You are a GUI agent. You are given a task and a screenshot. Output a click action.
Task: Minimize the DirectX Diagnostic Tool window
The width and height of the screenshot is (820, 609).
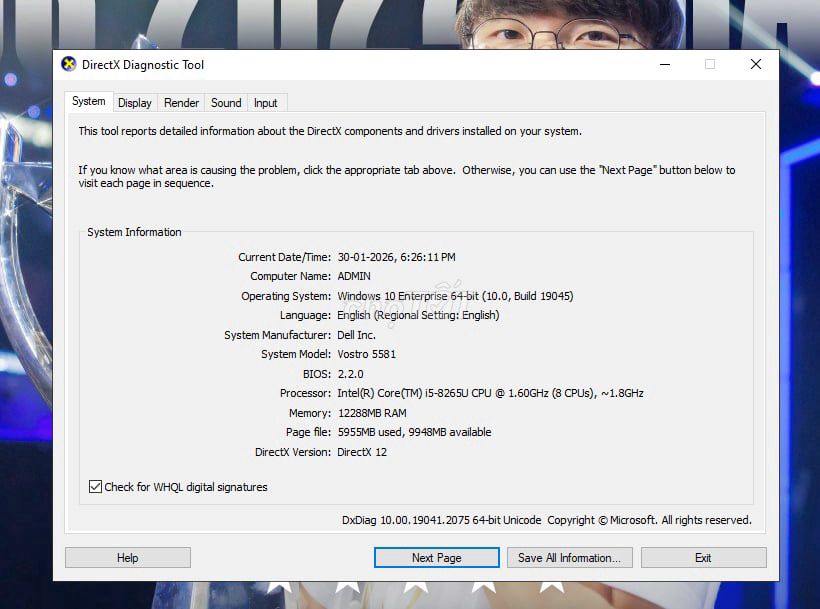pos(665,64)
